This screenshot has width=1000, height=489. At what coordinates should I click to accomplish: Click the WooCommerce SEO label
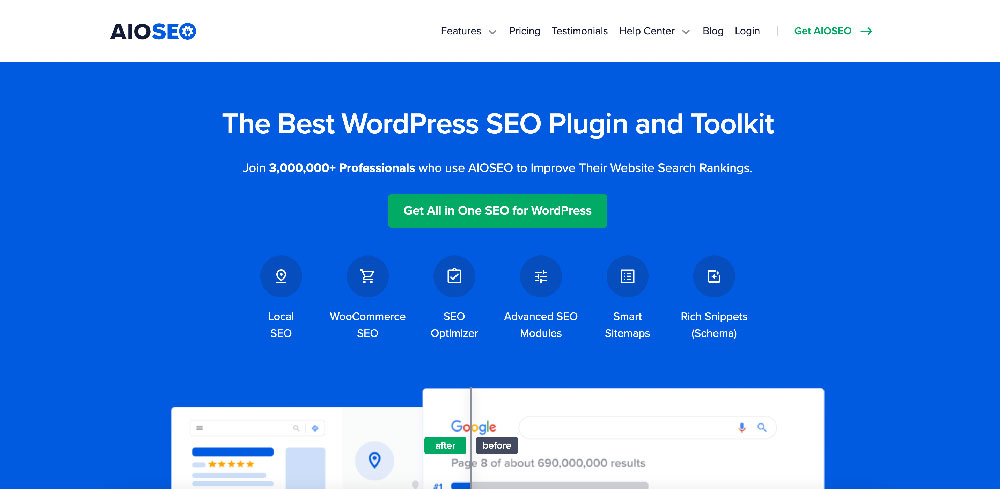coord(367,325)
